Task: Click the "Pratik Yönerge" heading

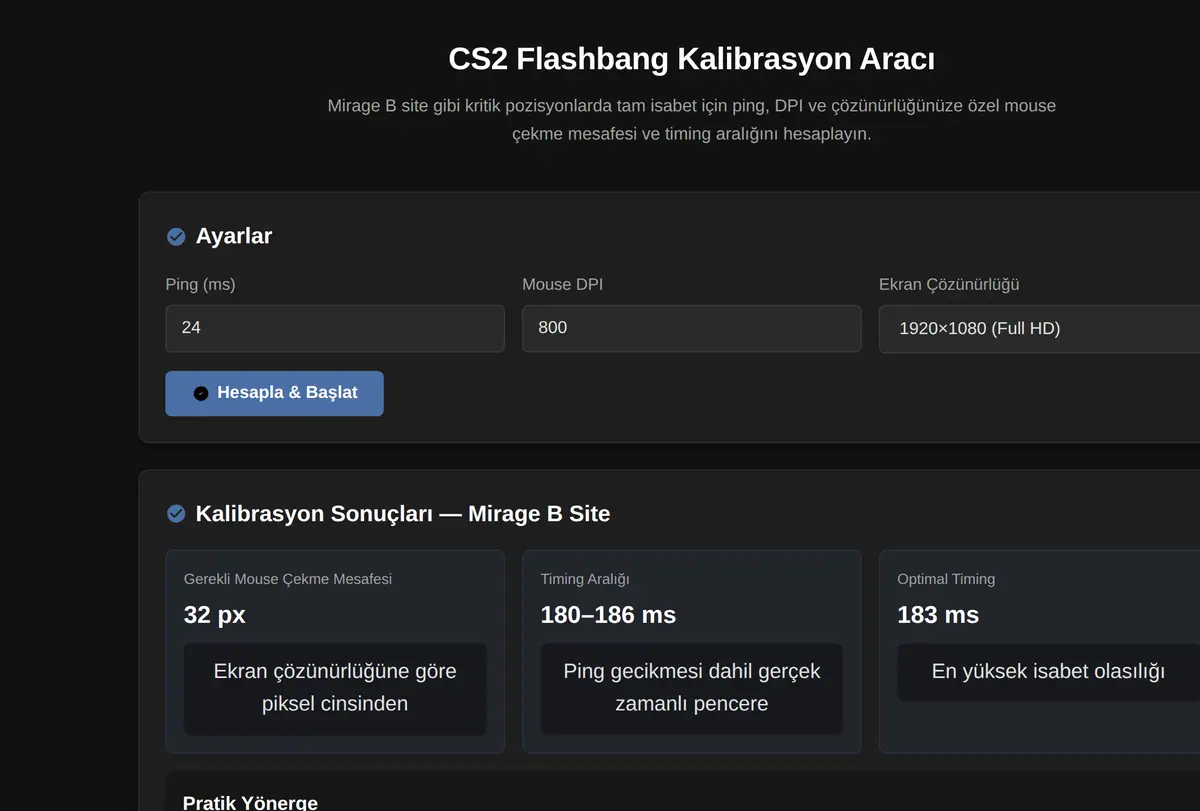Action: [x=250, y=803]
